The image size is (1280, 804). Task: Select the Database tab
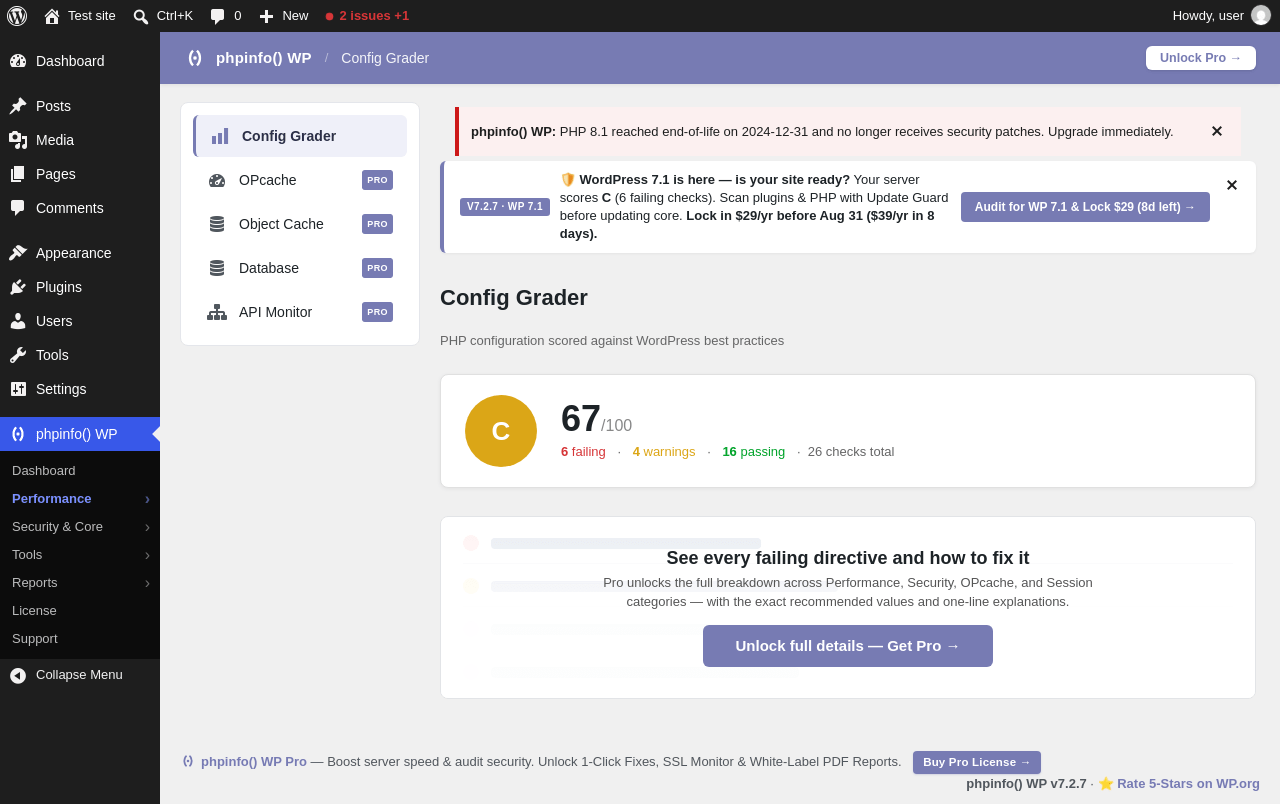click(300, 268)
